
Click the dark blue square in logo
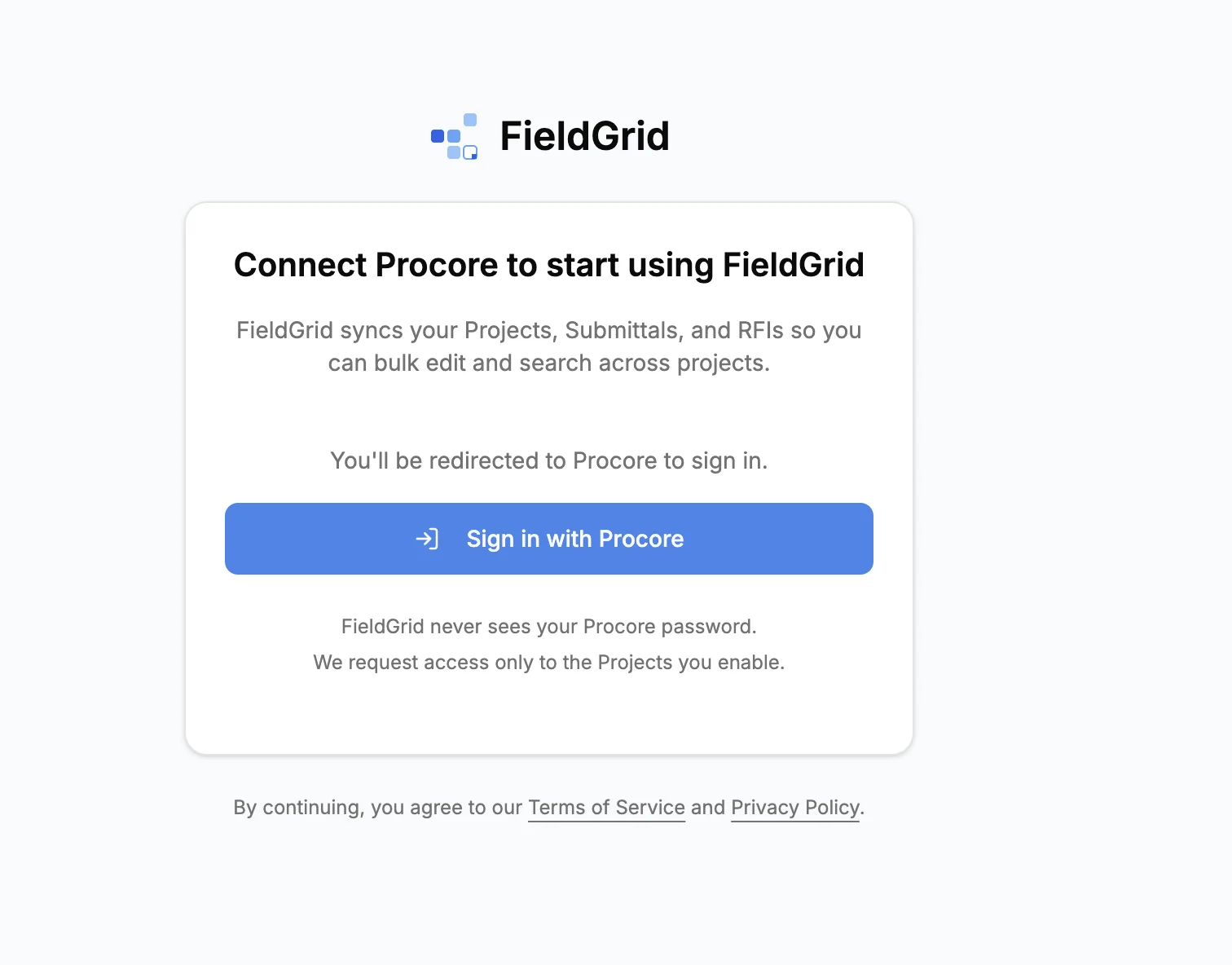438,136
